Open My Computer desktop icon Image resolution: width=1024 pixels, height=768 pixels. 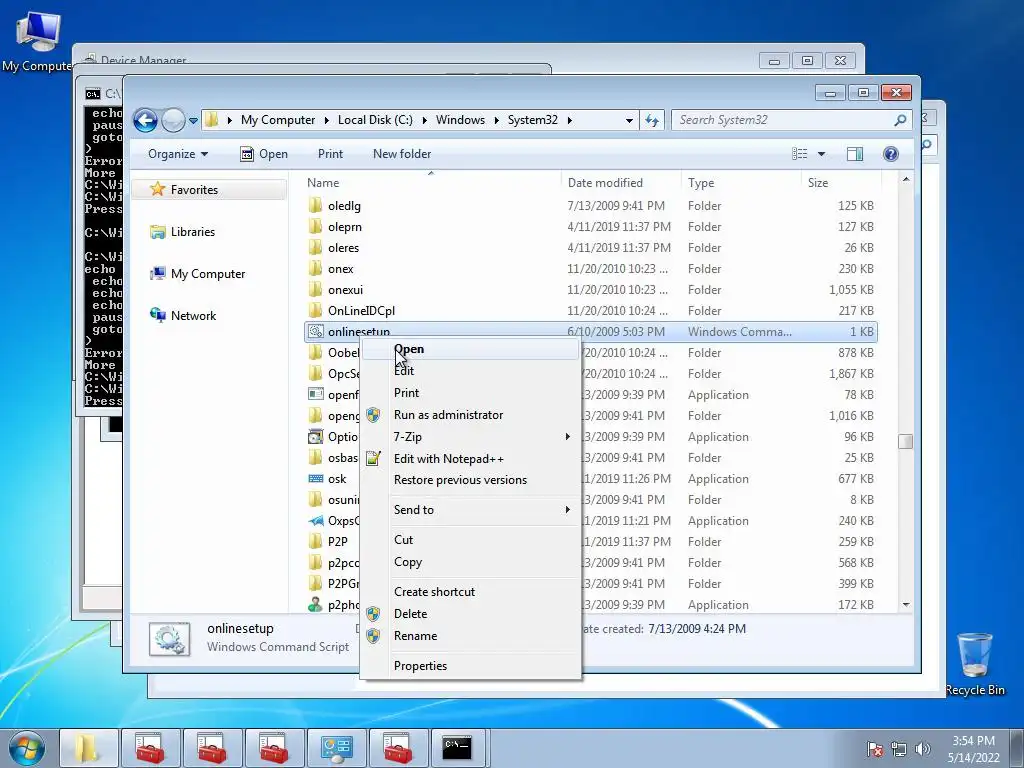click(x=37, y=42)
